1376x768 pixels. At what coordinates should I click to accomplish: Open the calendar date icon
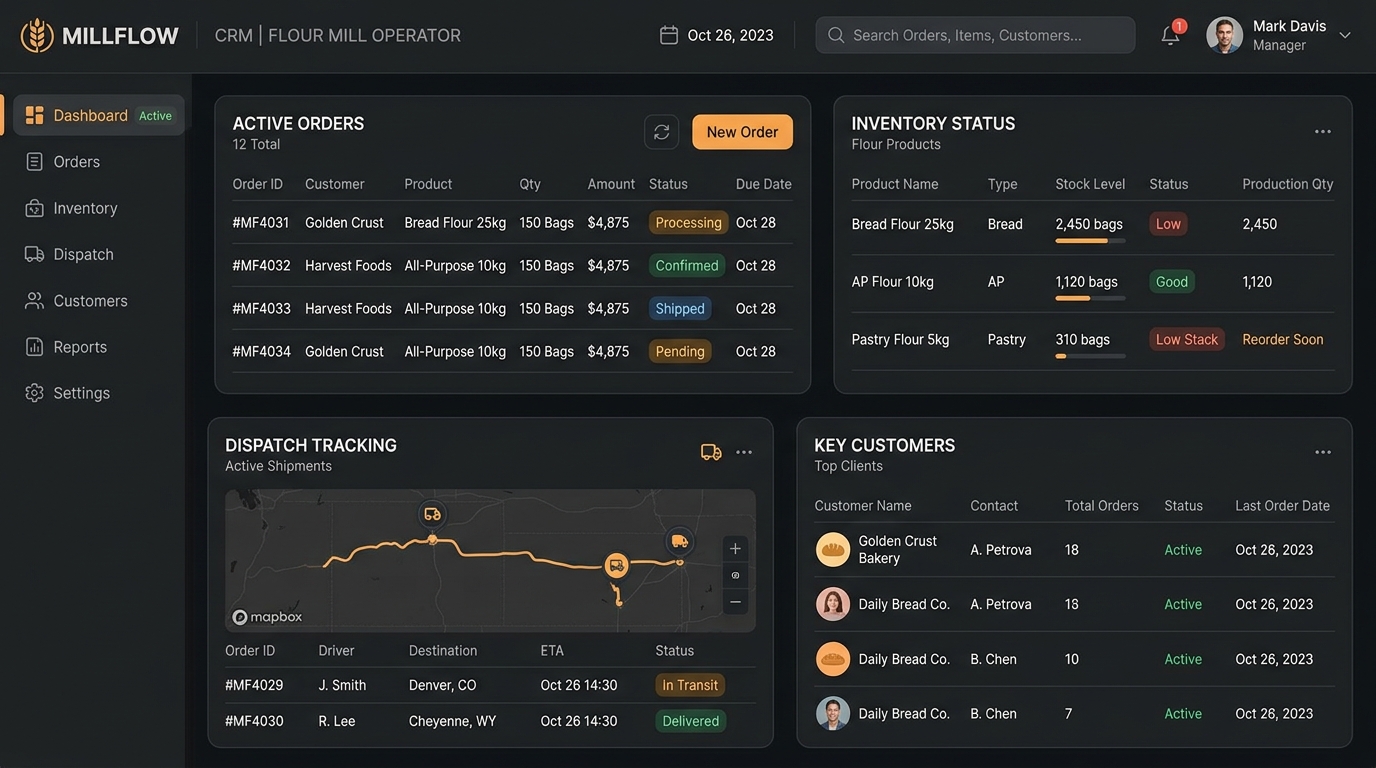[x=669, y=35]
